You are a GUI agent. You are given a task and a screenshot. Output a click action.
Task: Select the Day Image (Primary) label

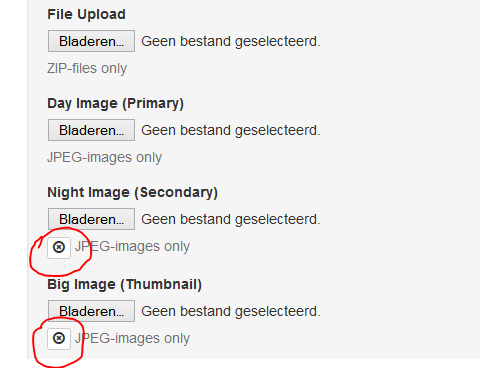[x=115, y=104]
